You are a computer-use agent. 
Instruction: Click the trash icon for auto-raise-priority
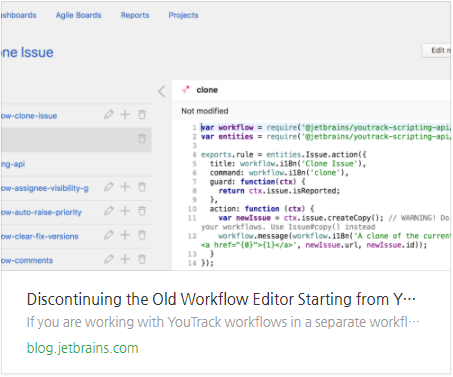point(142,211)
